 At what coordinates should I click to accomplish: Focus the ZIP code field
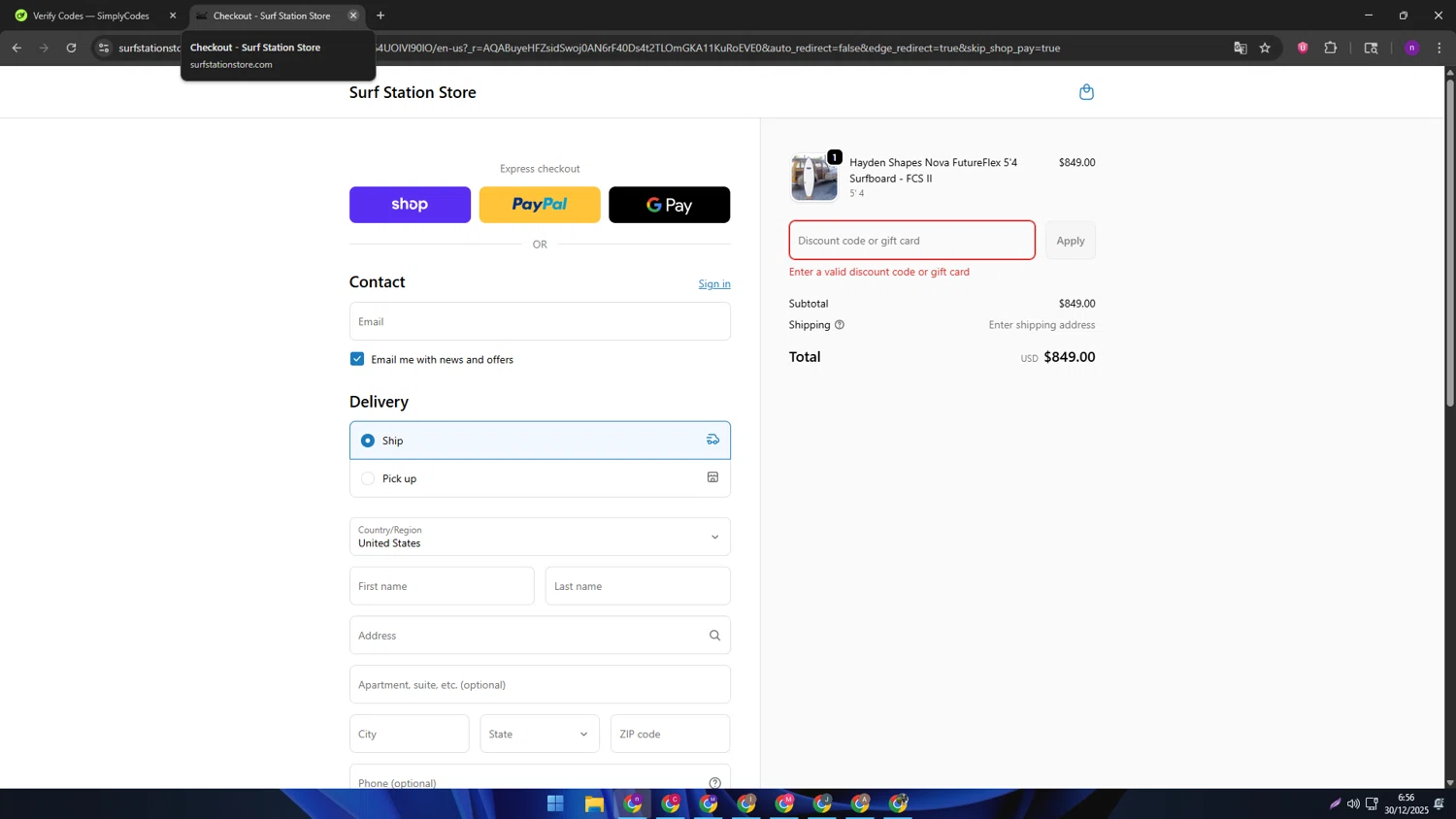(671, 734)
